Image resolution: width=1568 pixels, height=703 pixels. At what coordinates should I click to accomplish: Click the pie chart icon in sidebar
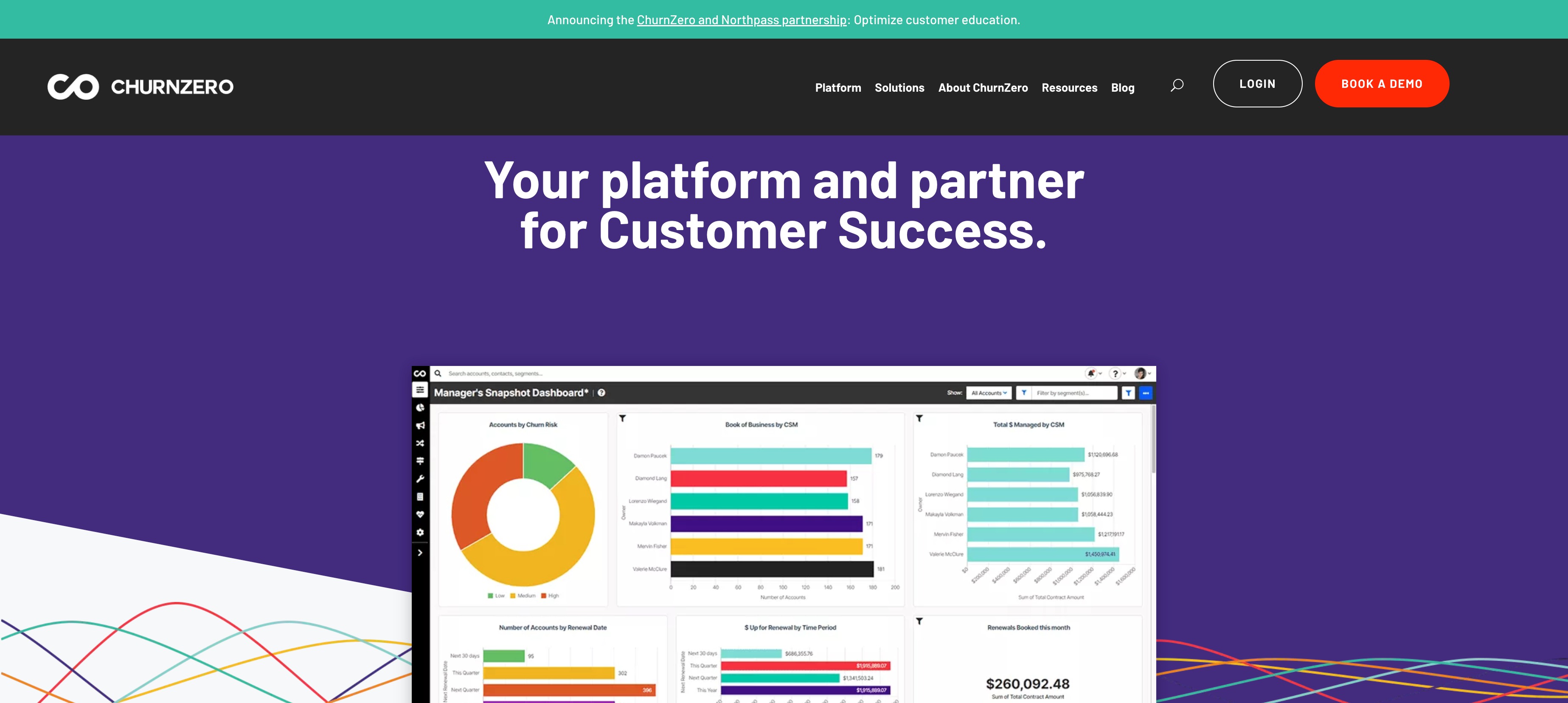tap(420, 408)
